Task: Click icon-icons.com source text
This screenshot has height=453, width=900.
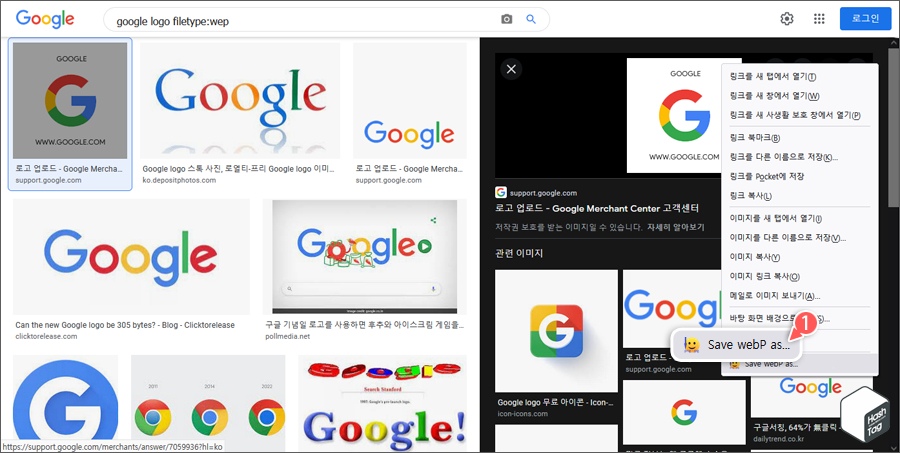Action: pyautogui.click(x=521, y=413)
